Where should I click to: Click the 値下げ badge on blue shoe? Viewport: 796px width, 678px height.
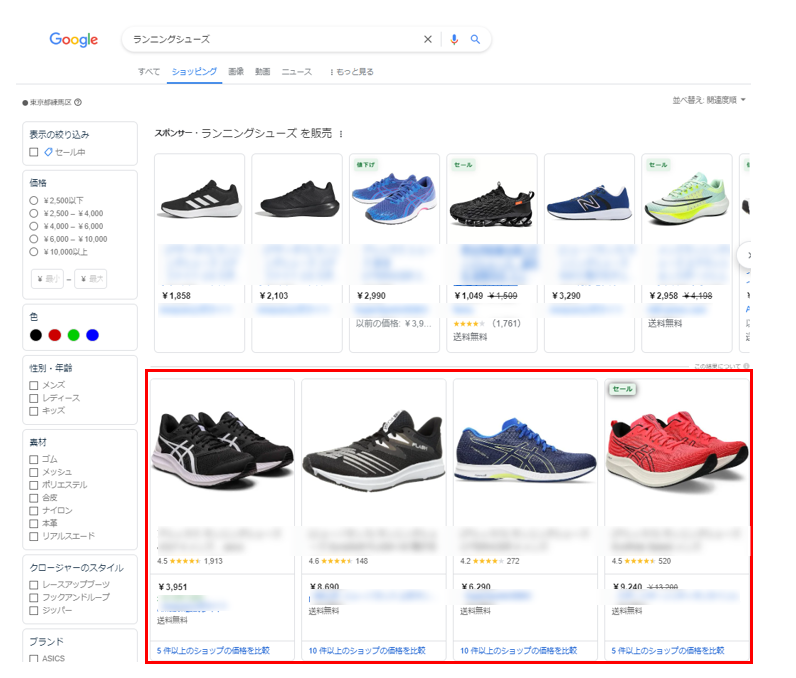366,164
